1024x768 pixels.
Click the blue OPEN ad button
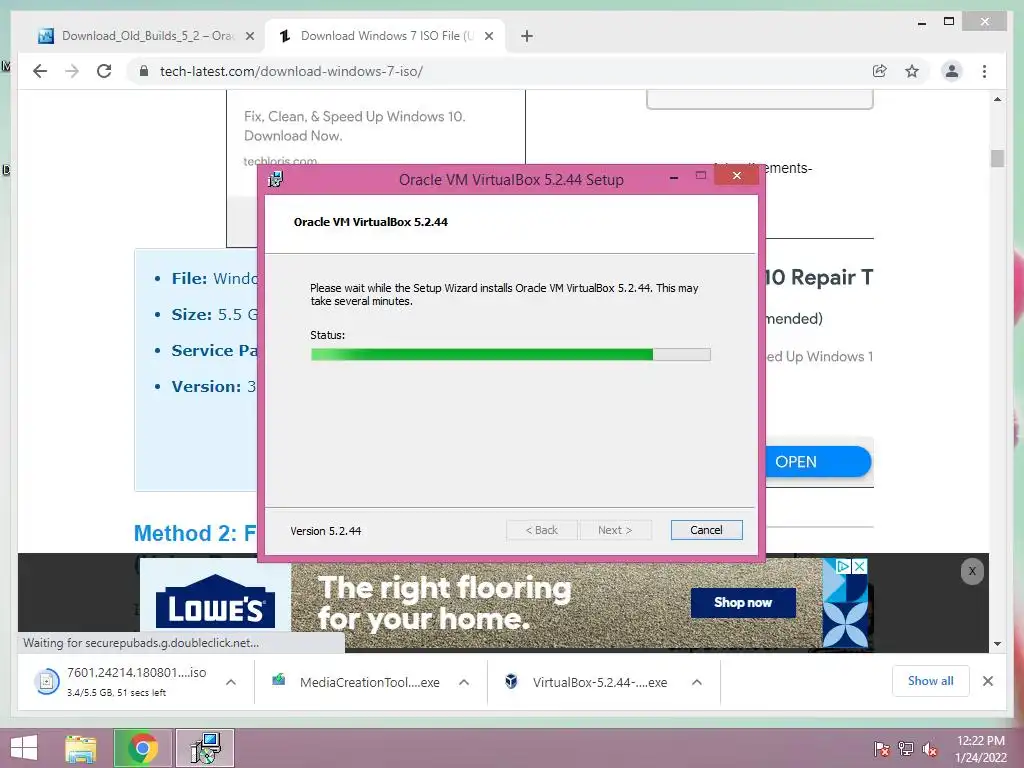818,462
